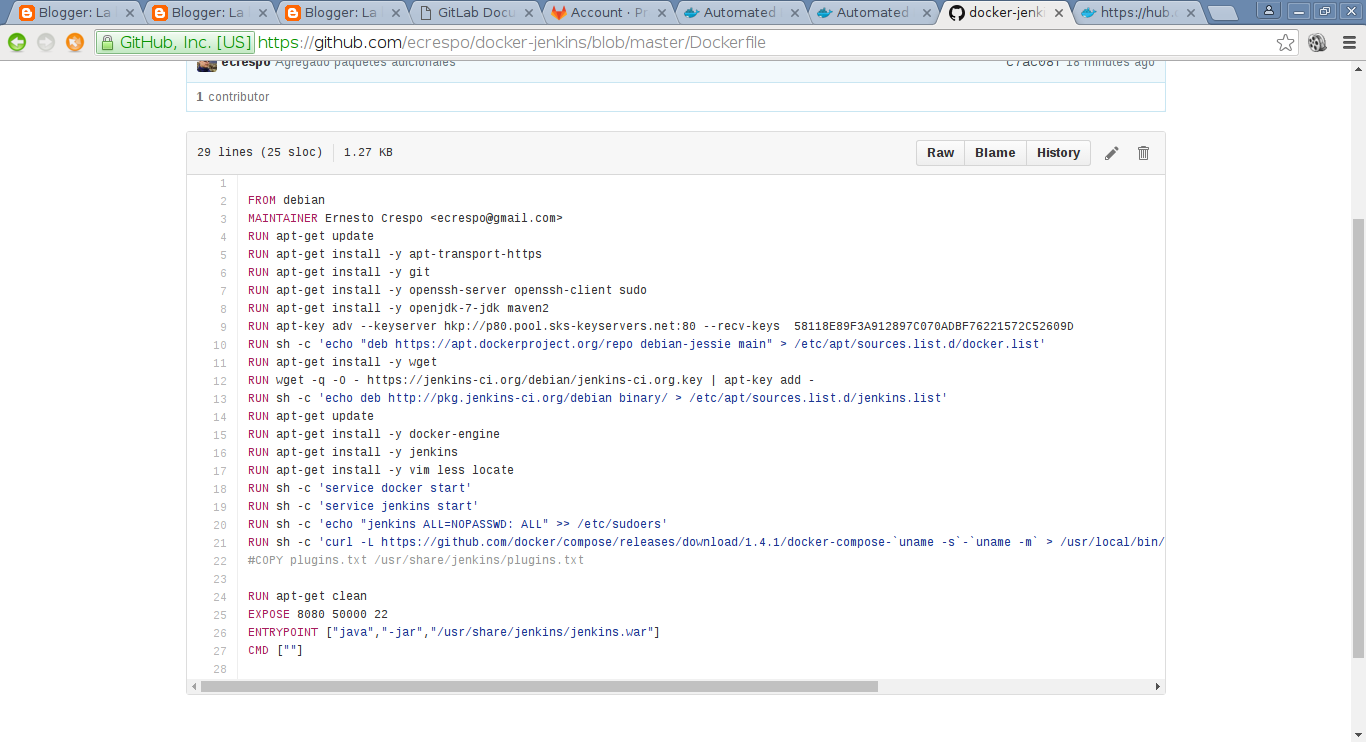This screenshot has height=742, width=1366.
Task: Open the browser menu icon at the far right
Action: (x=1347, y=42)
